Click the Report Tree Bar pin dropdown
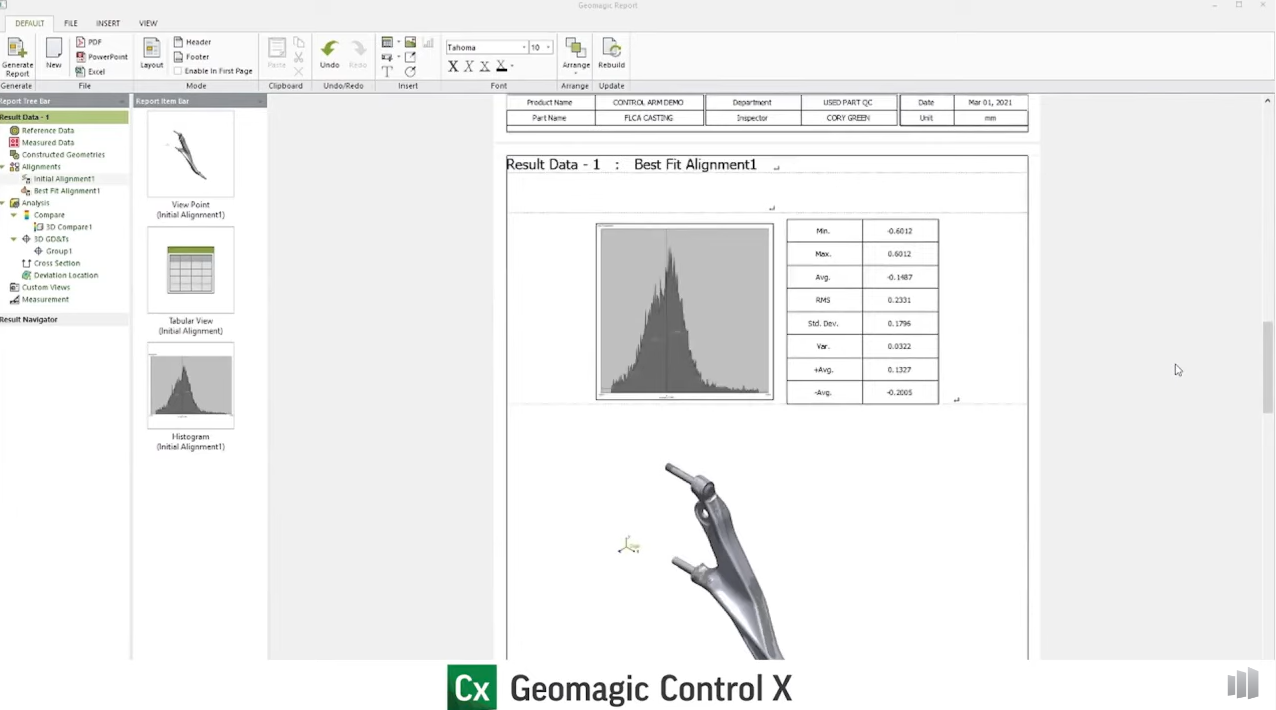The width and height of the screenshot is (1276, 710). click(x=123, y=101)
